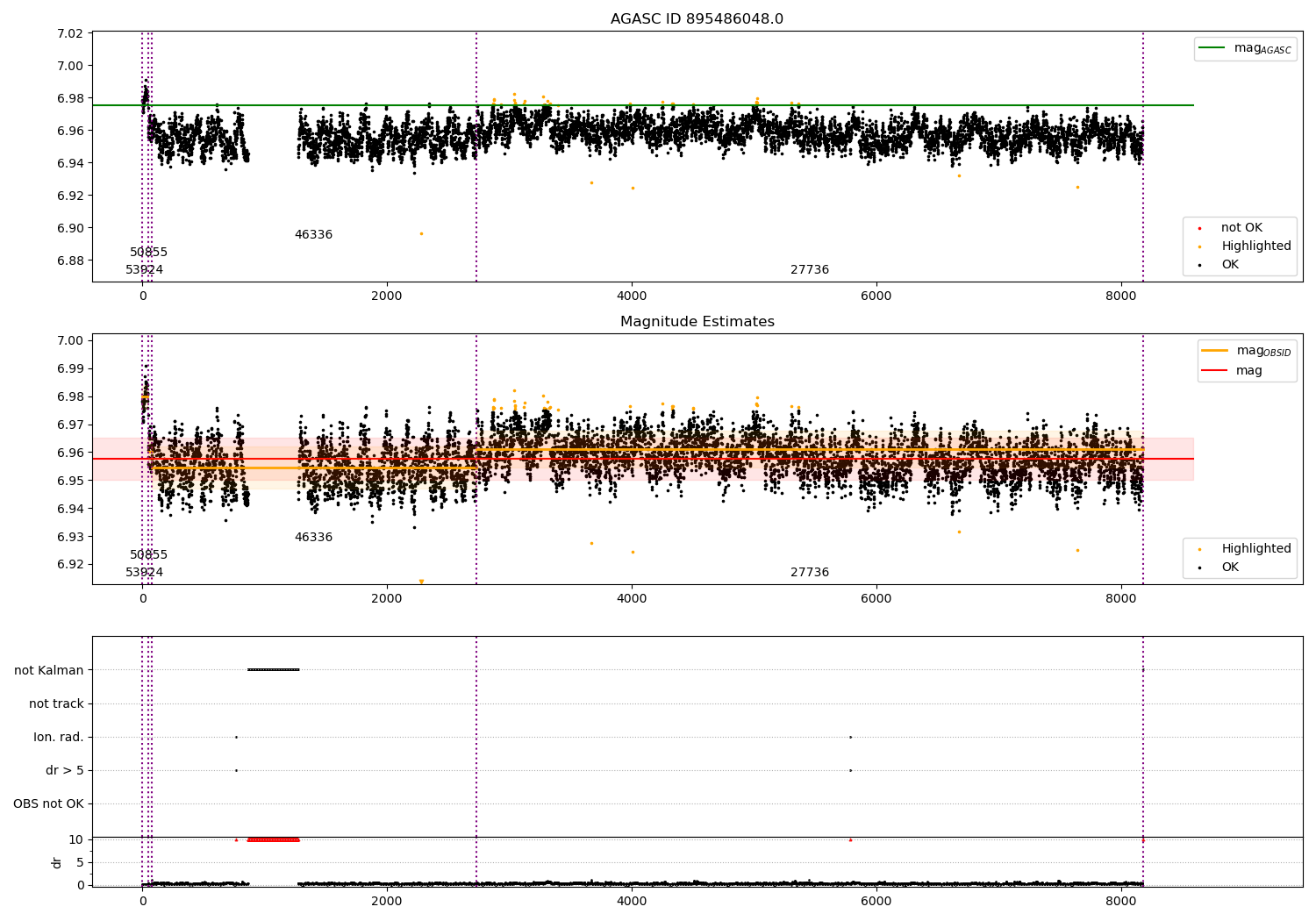Click the red 'not OK' legend marker in top plot

(1199, 228)
